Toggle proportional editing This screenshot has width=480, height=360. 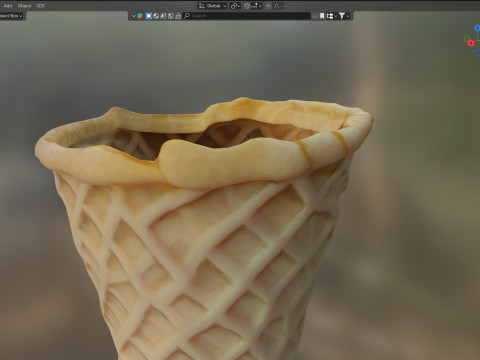268,6
